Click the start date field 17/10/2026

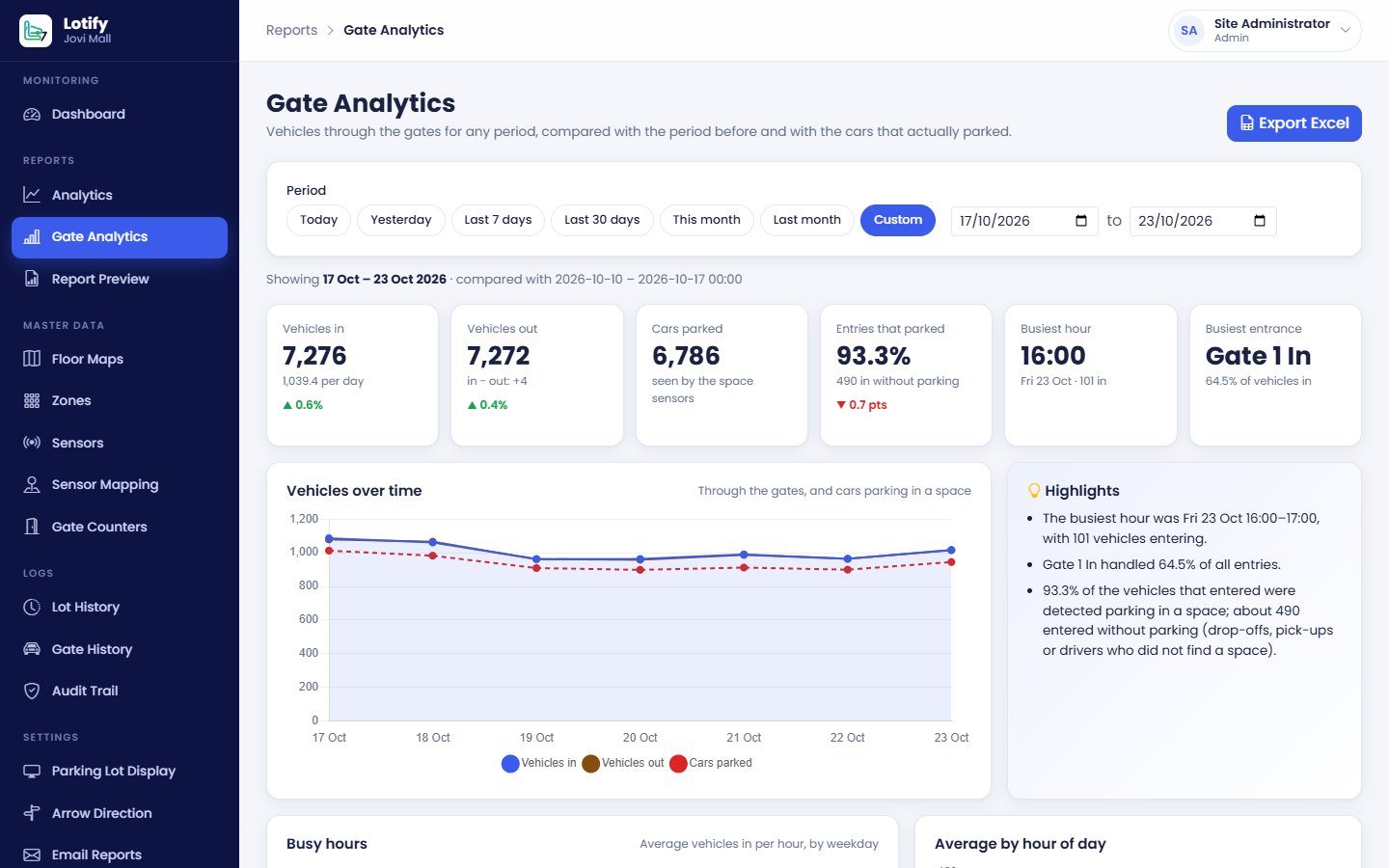(1024, 221)
